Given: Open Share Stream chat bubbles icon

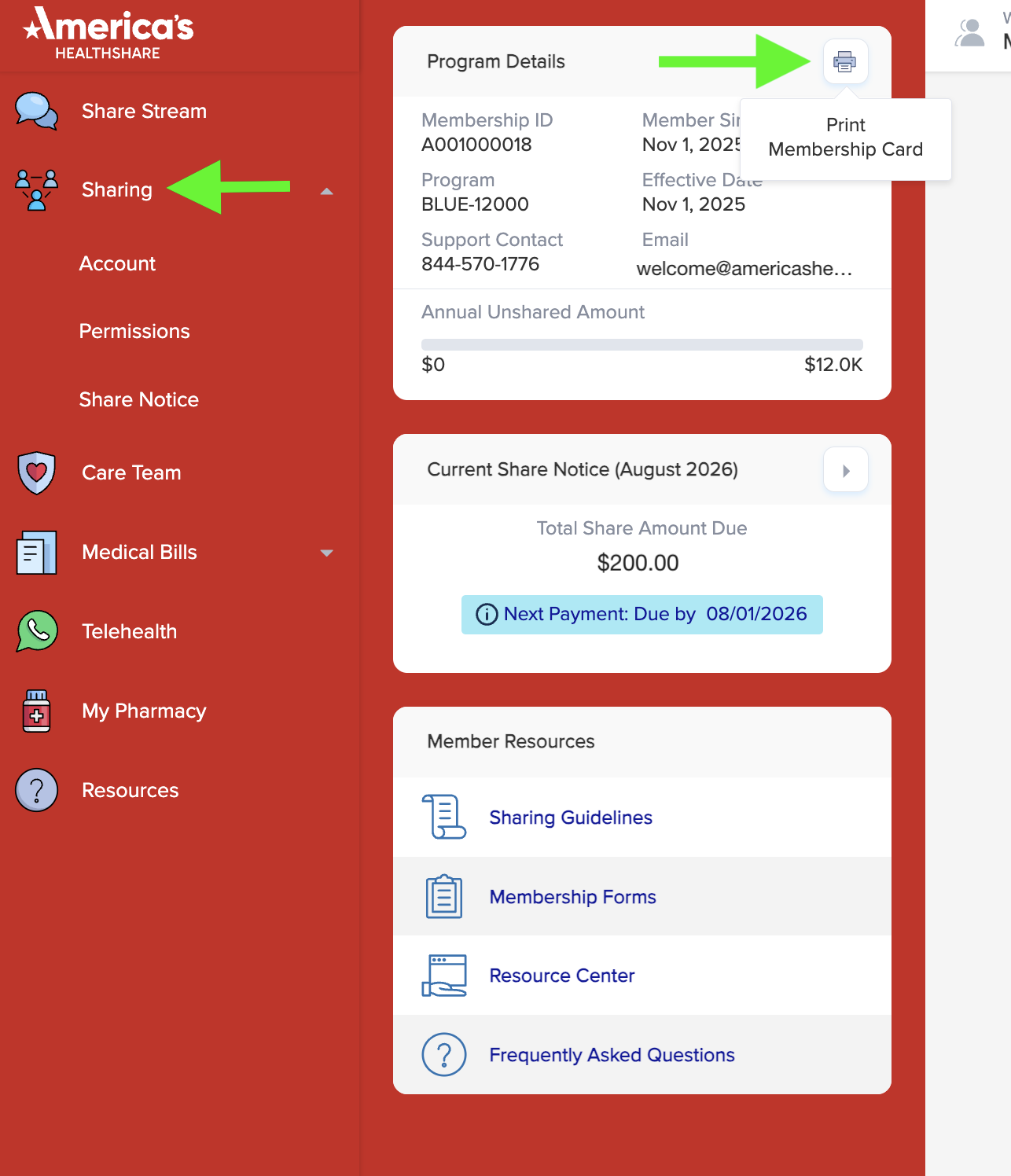Looking at the screenshot, I should [x=36, y=111].
